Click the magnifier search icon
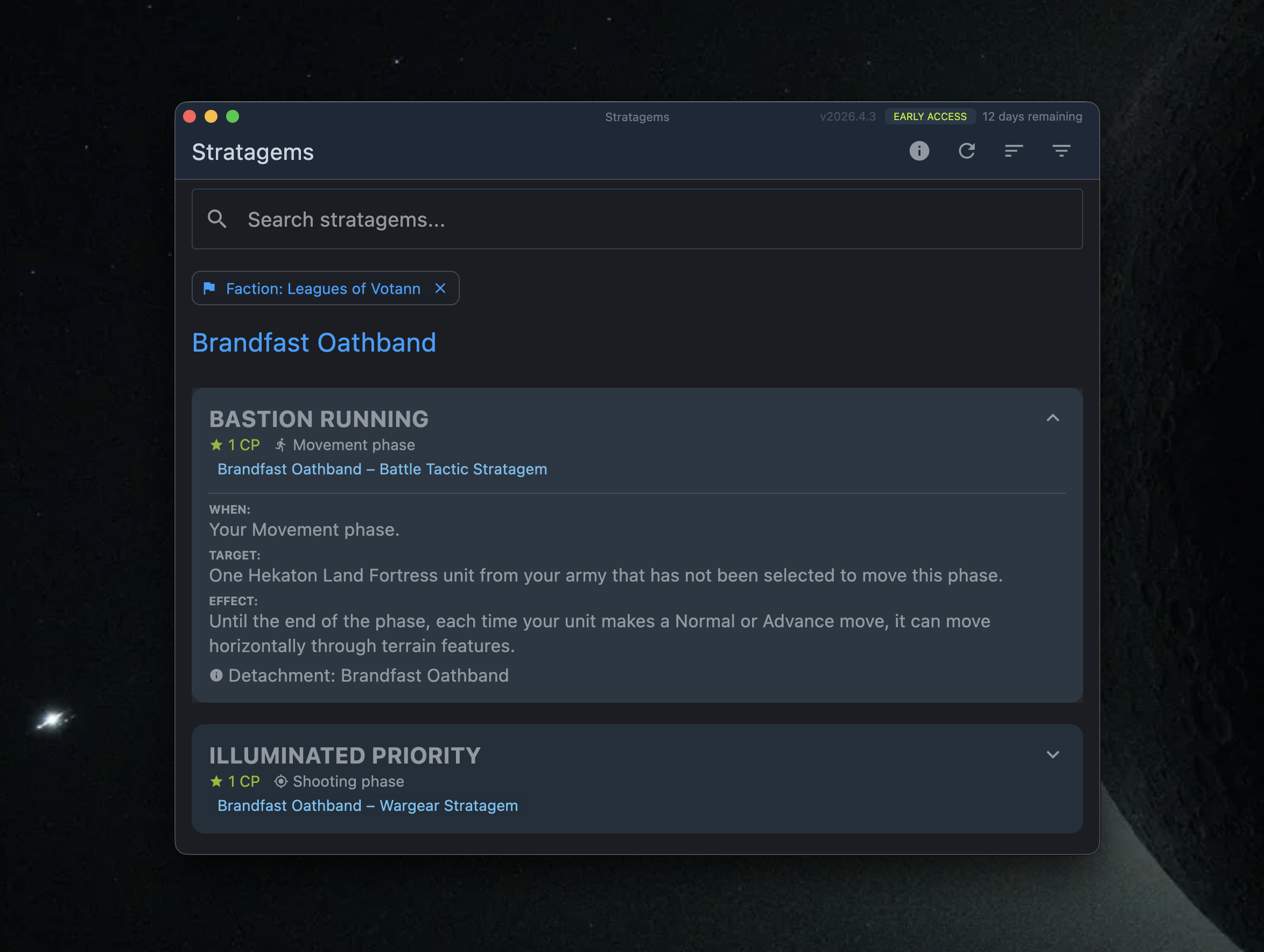This screenshot has height=952, width=1264. 217,219
